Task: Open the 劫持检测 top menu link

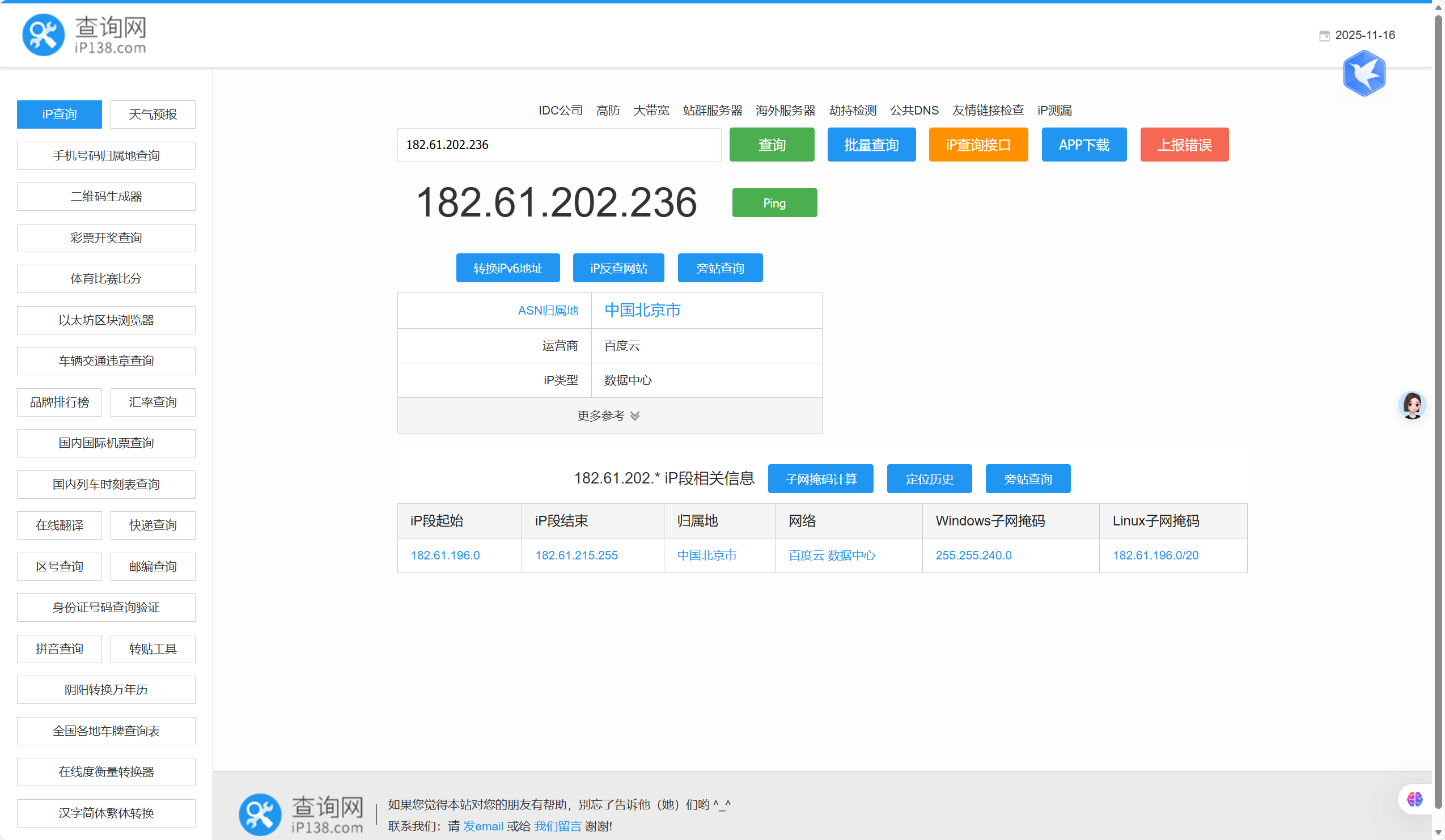Action: point(853,110)
